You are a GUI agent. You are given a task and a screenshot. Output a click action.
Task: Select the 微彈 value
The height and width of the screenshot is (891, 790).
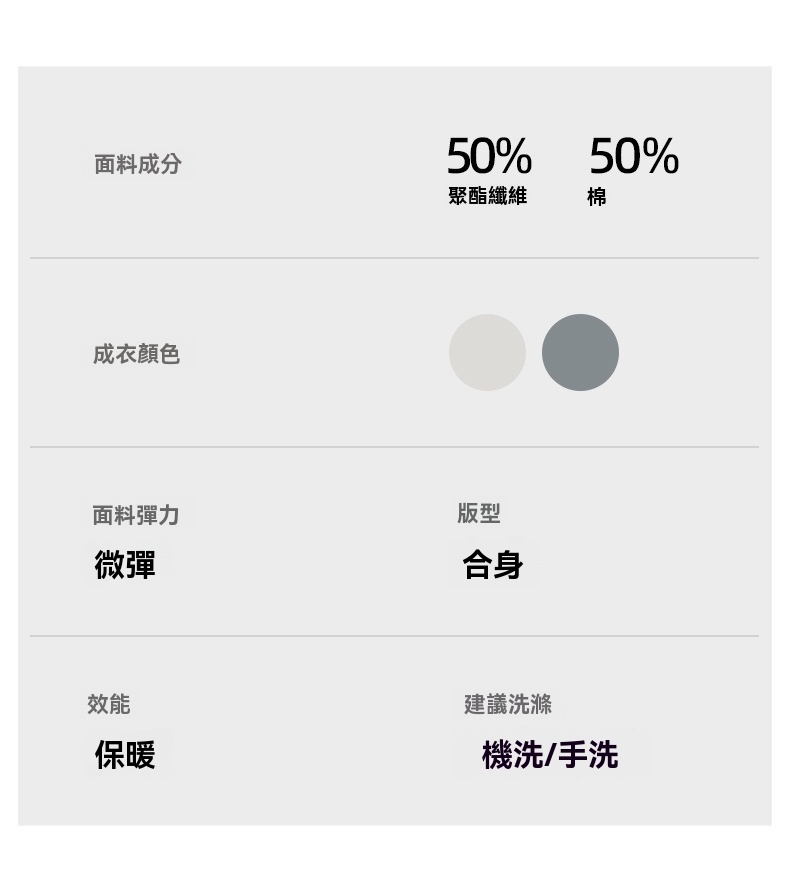click(125, 565)
